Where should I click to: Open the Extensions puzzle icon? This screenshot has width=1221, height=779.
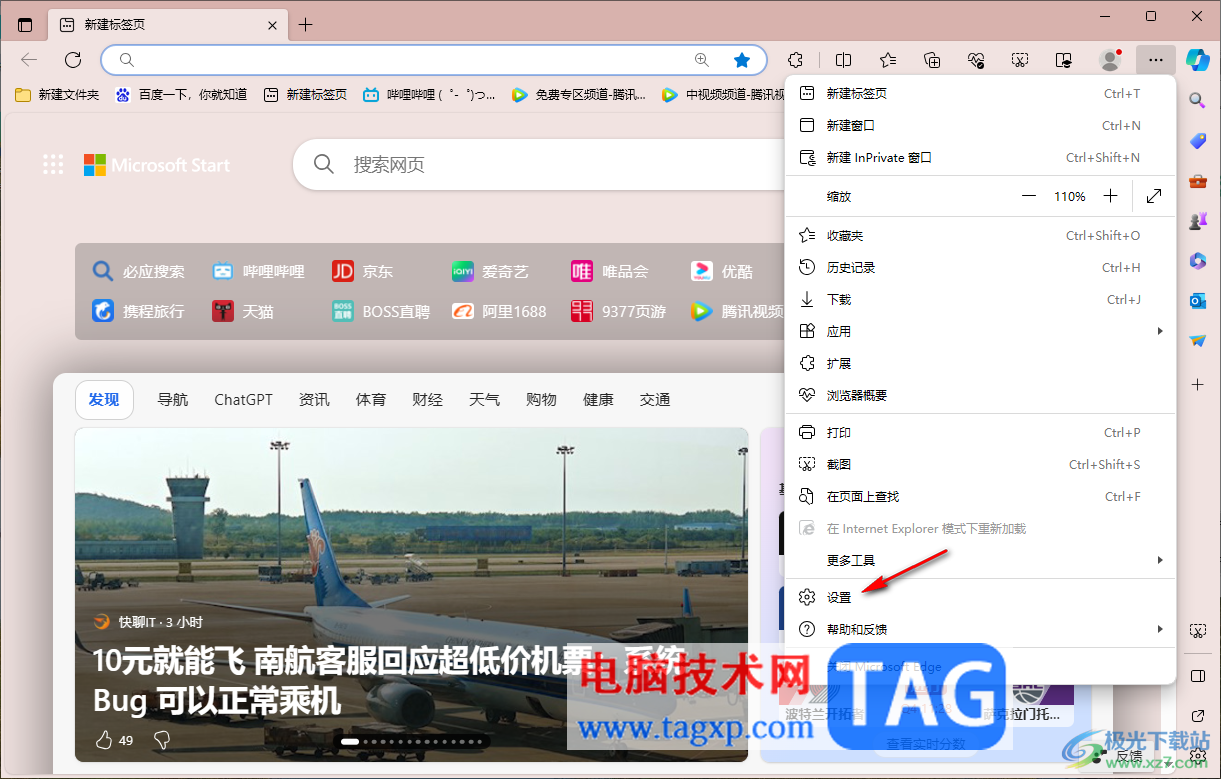[795, 60]
